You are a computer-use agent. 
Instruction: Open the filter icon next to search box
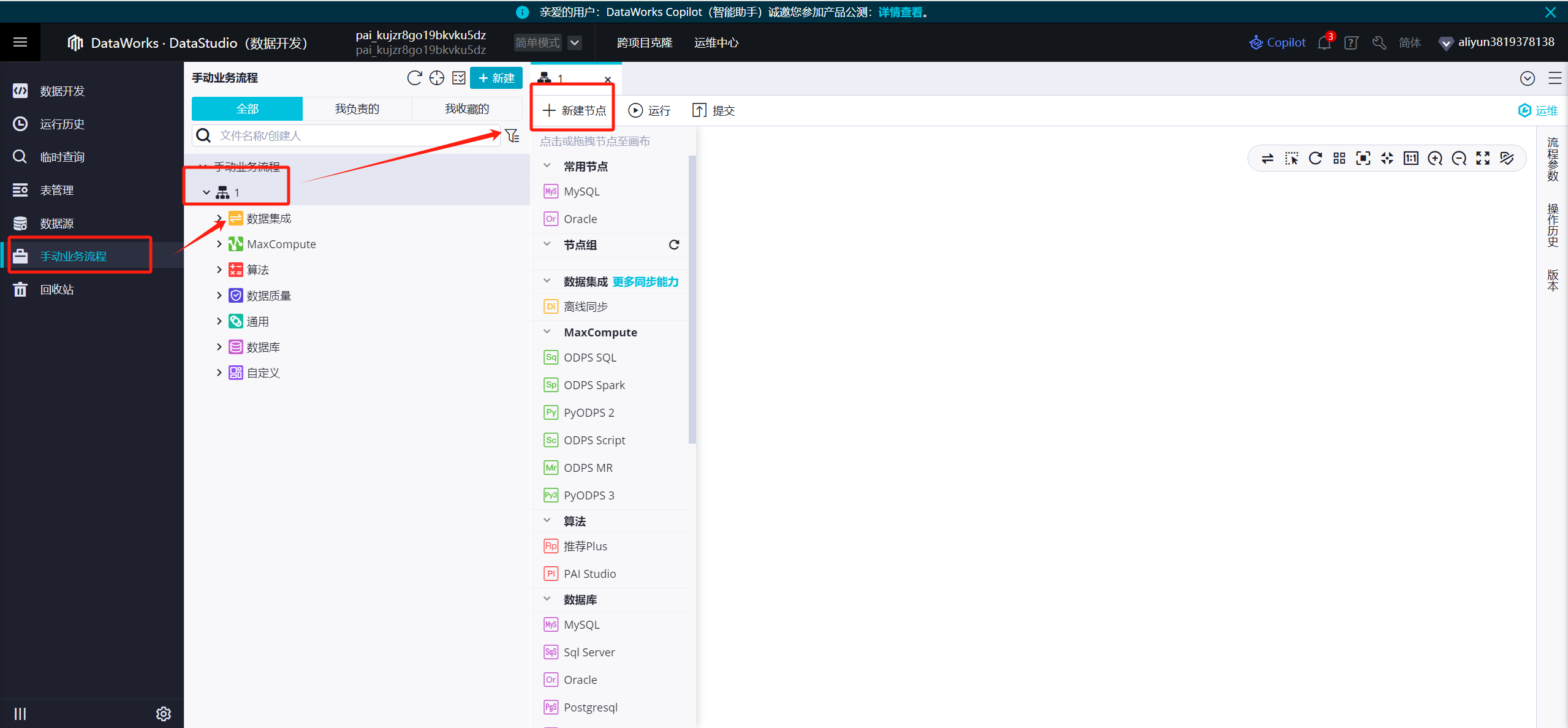513,135
